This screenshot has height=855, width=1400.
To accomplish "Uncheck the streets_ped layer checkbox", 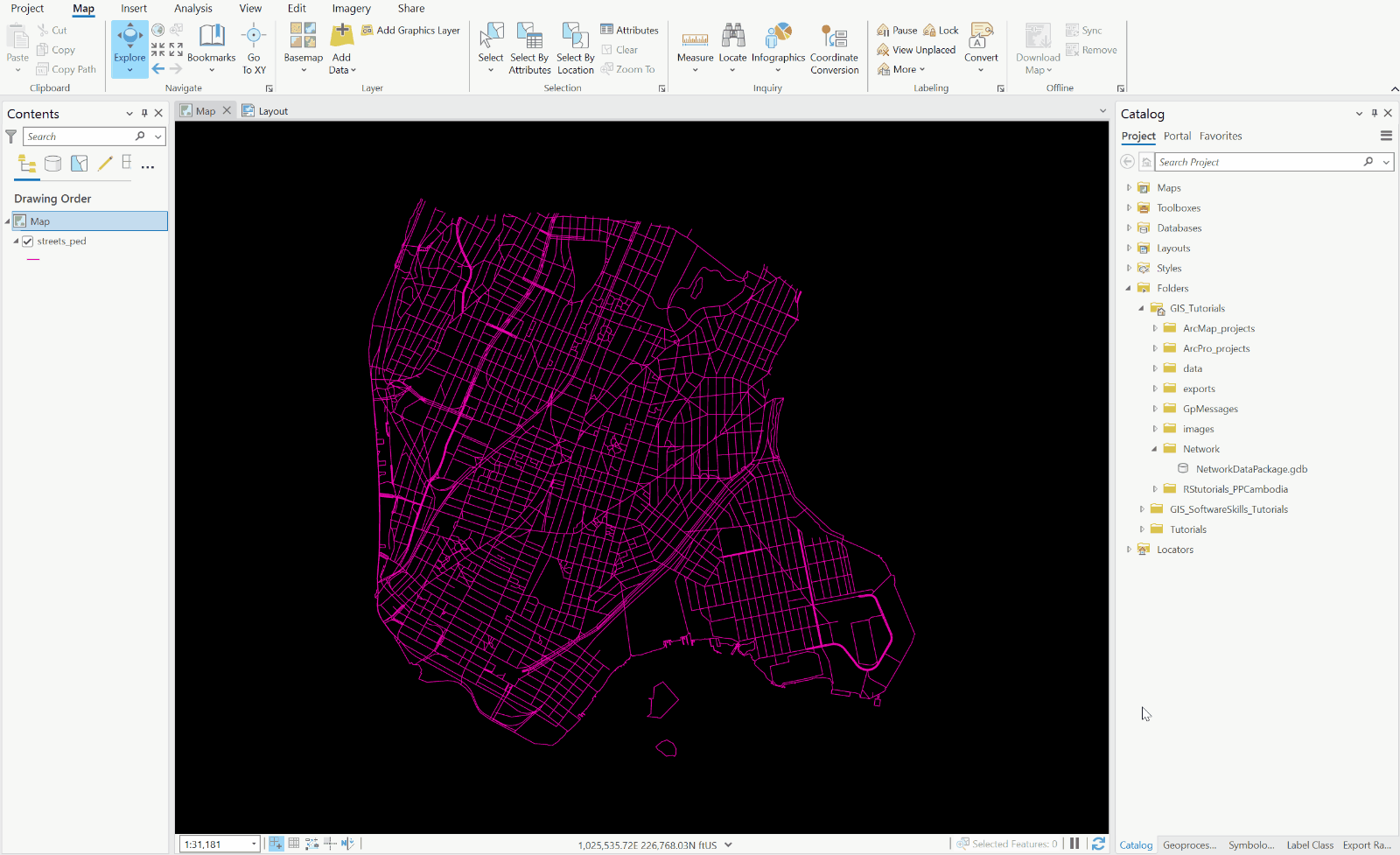I will coord(28,241).
